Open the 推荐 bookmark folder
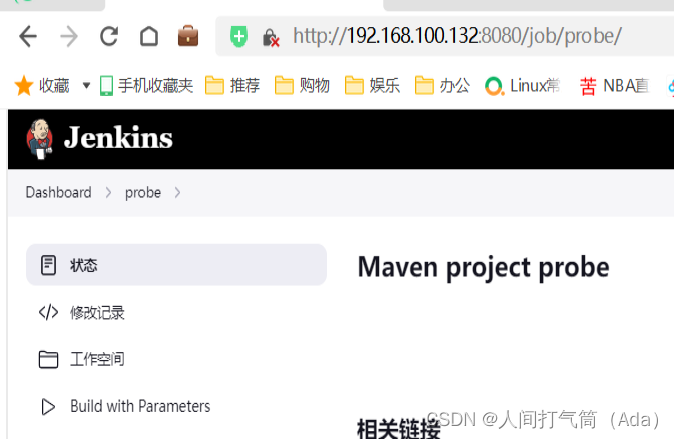Screen dimensions: 674x439 [232, 86]
